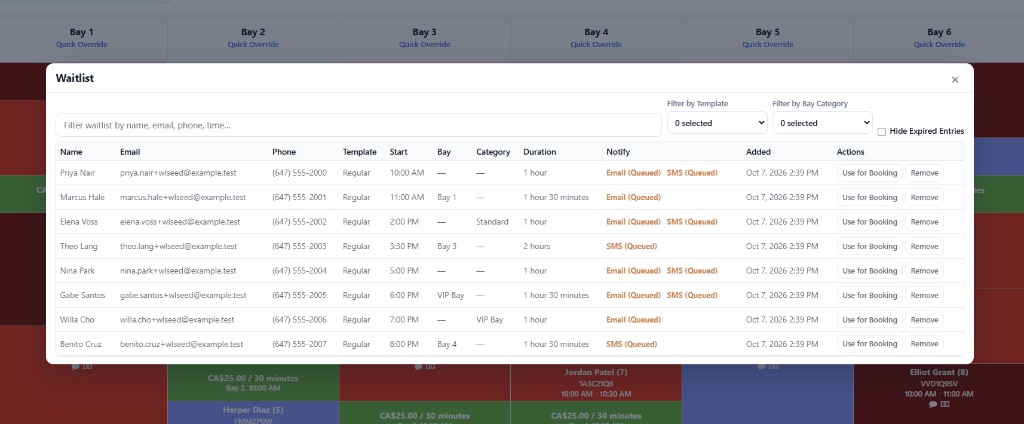Use Elena Voss's entry for booking

click(869, 222)
